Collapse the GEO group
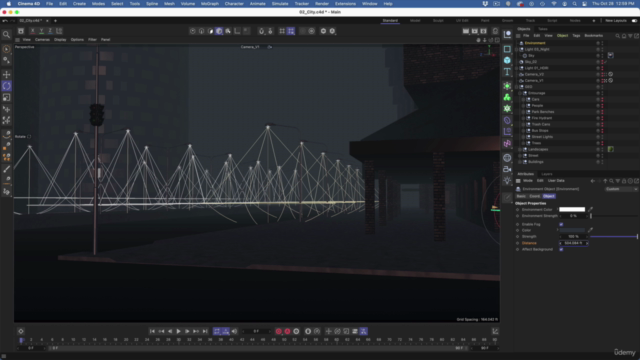 [517, 87]
